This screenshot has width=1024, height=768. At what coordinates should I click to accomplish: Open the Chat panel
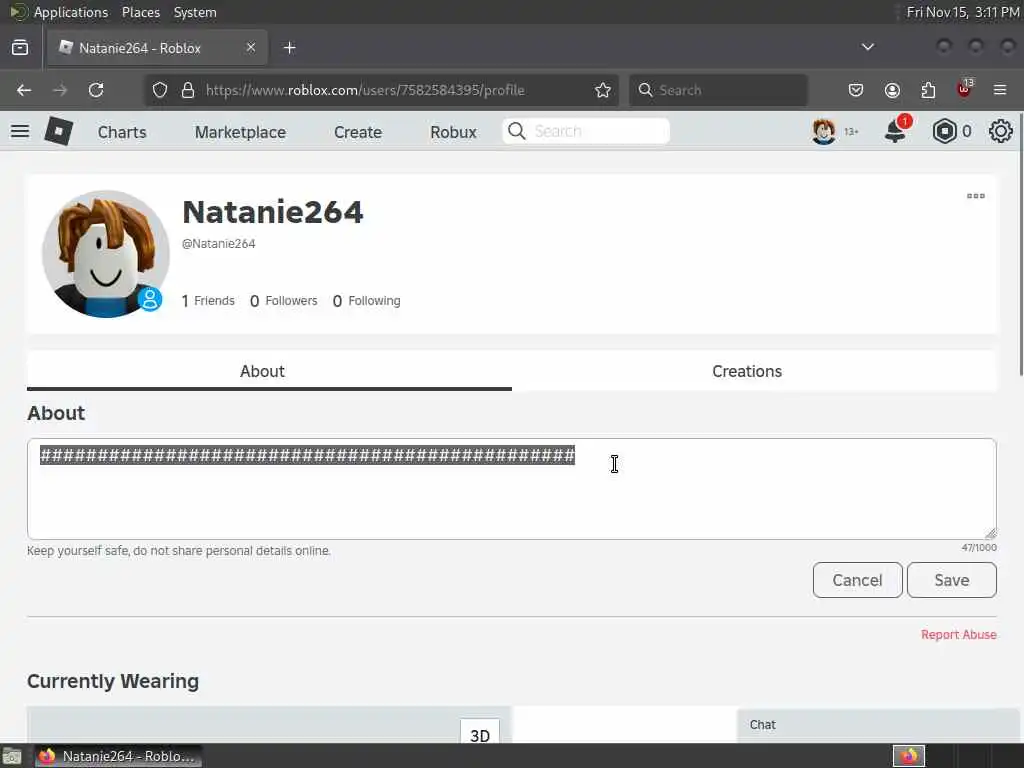click(x=878, y=725)
